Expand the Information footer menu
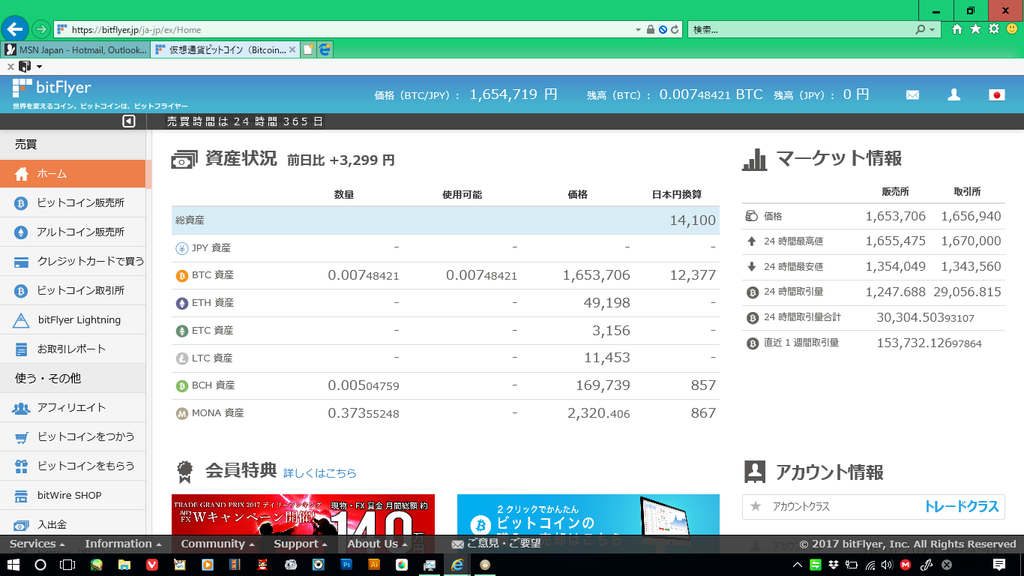Viewport: 1024px width, 576px height. (x=123, y=544)
